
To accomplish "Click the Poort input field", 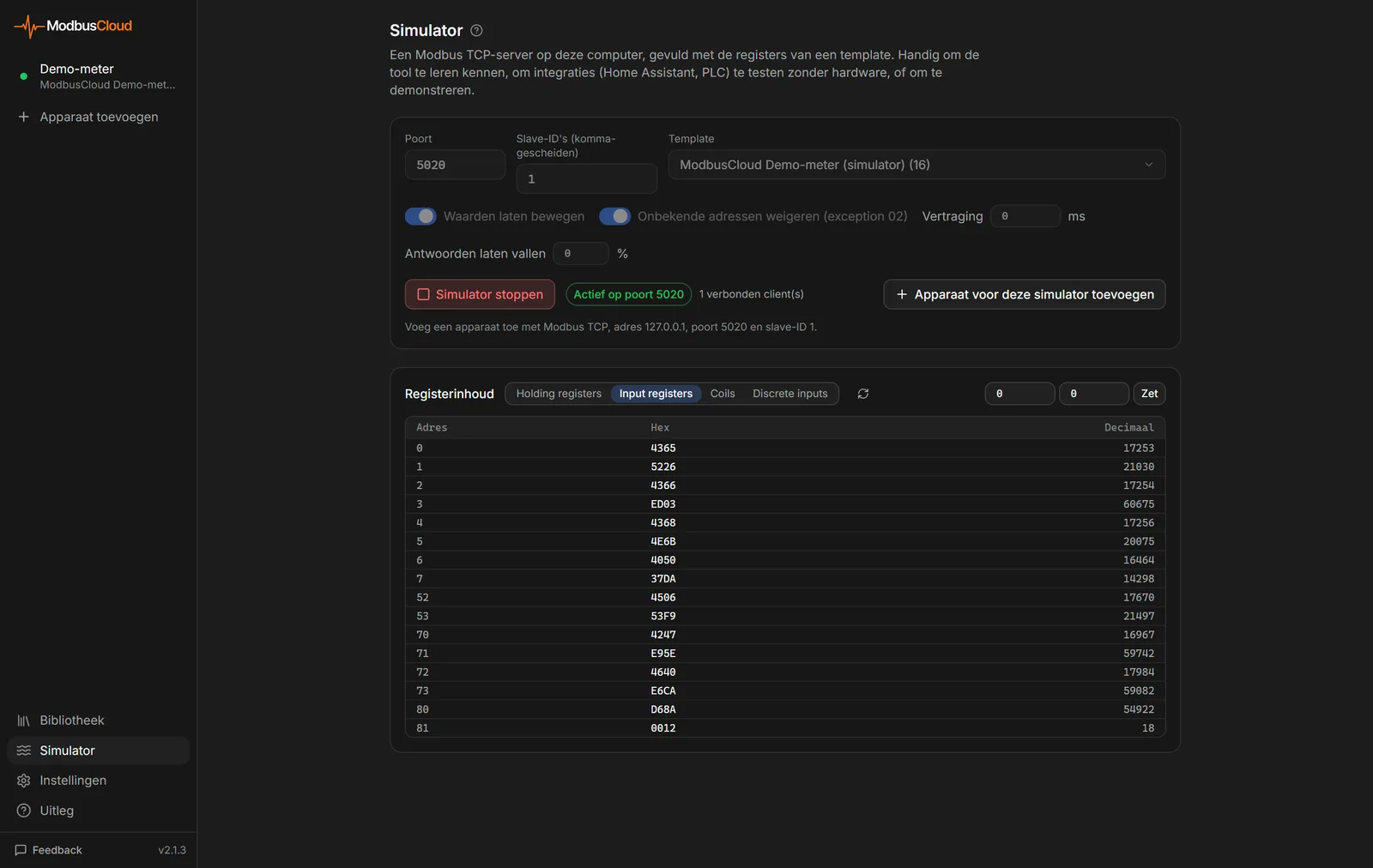I will [455, 165].
